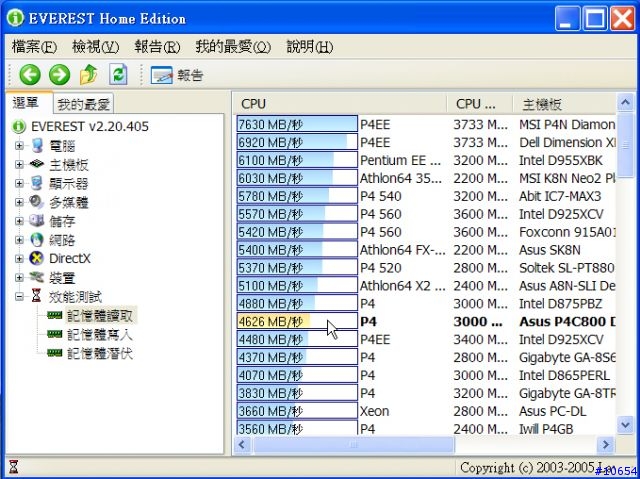Select the 效能測試 hourglass benchmark icon
This screenshot has width=640, height=479.
coord(36,296)
